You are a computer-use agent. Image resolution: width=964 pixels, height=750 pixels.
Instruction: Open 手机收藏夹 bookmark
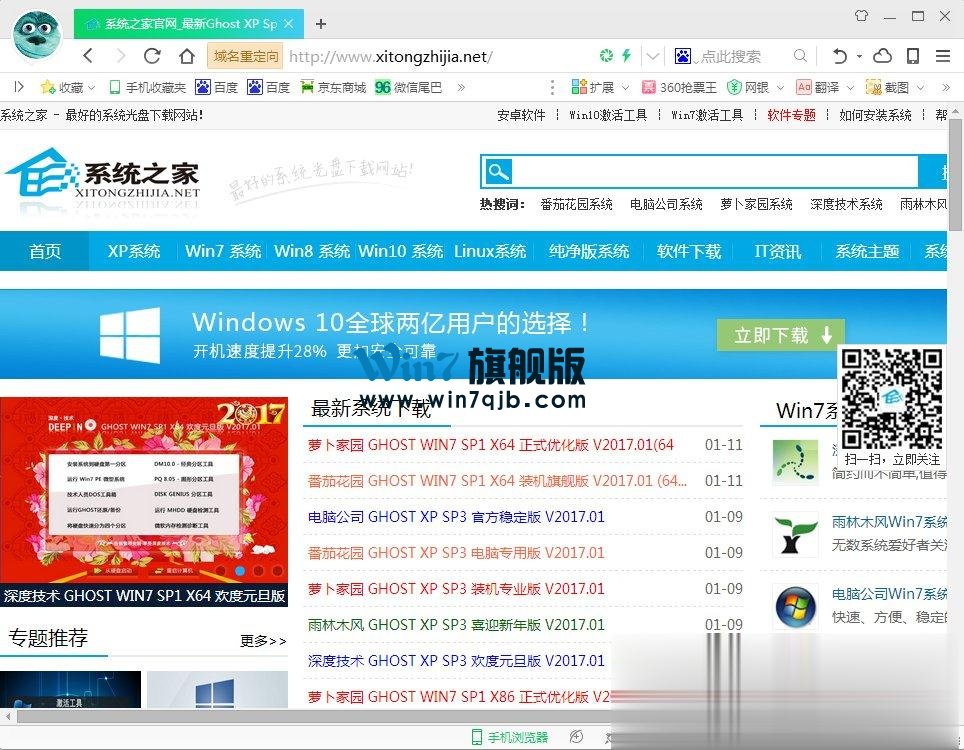[x=148, y=87]
